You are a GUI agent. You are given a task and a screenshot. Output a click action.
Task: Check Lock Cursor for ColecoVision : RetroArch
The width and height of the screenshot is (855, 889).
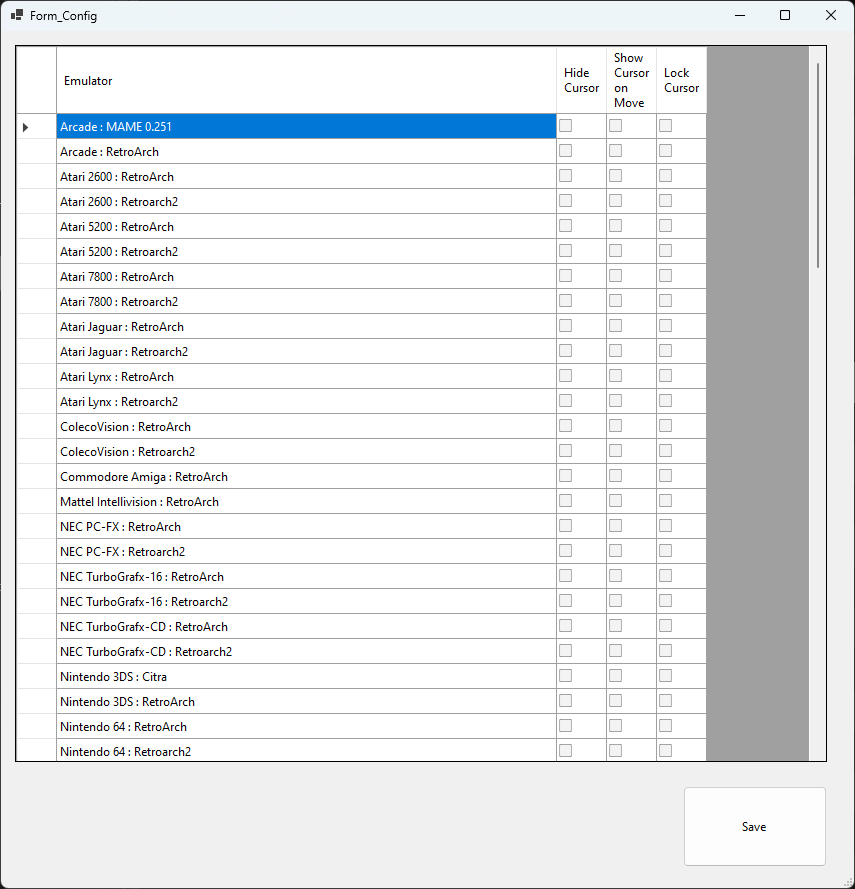point(666,426)
